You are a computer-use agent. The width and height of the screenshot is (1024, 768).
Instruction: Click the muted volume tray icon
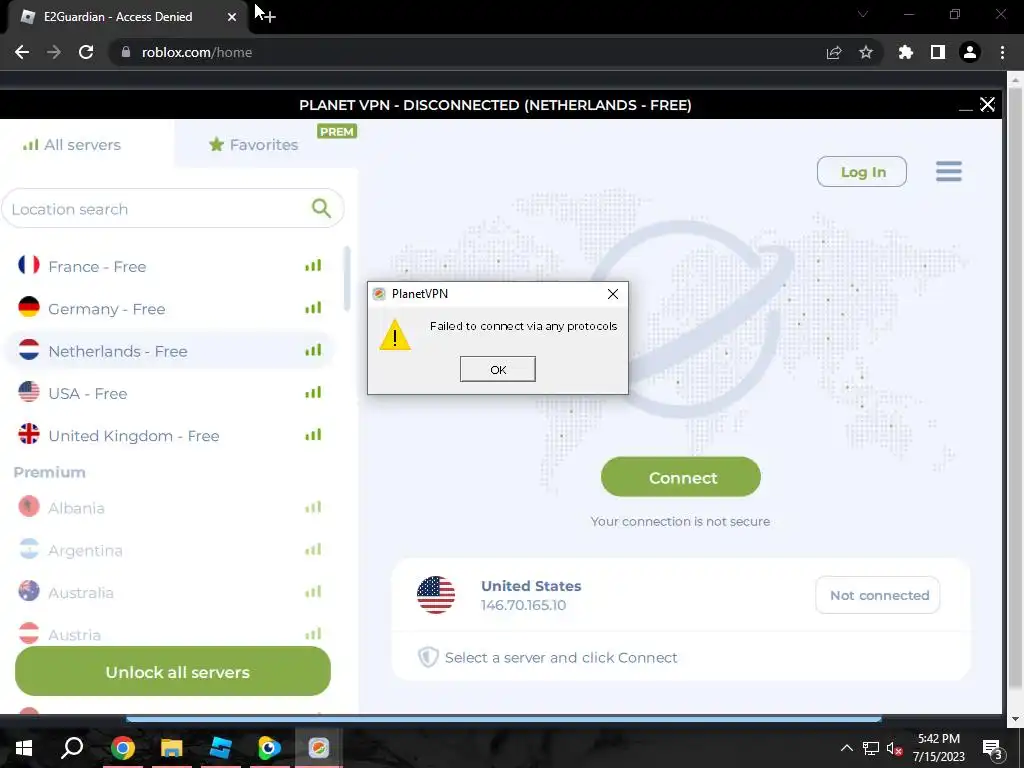coord(894,748)
